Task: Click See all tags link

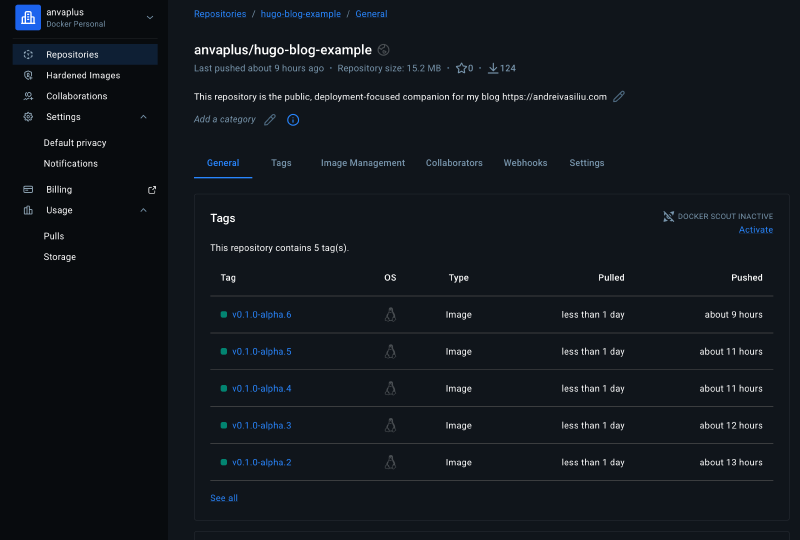Action: (x=224, y=498)
